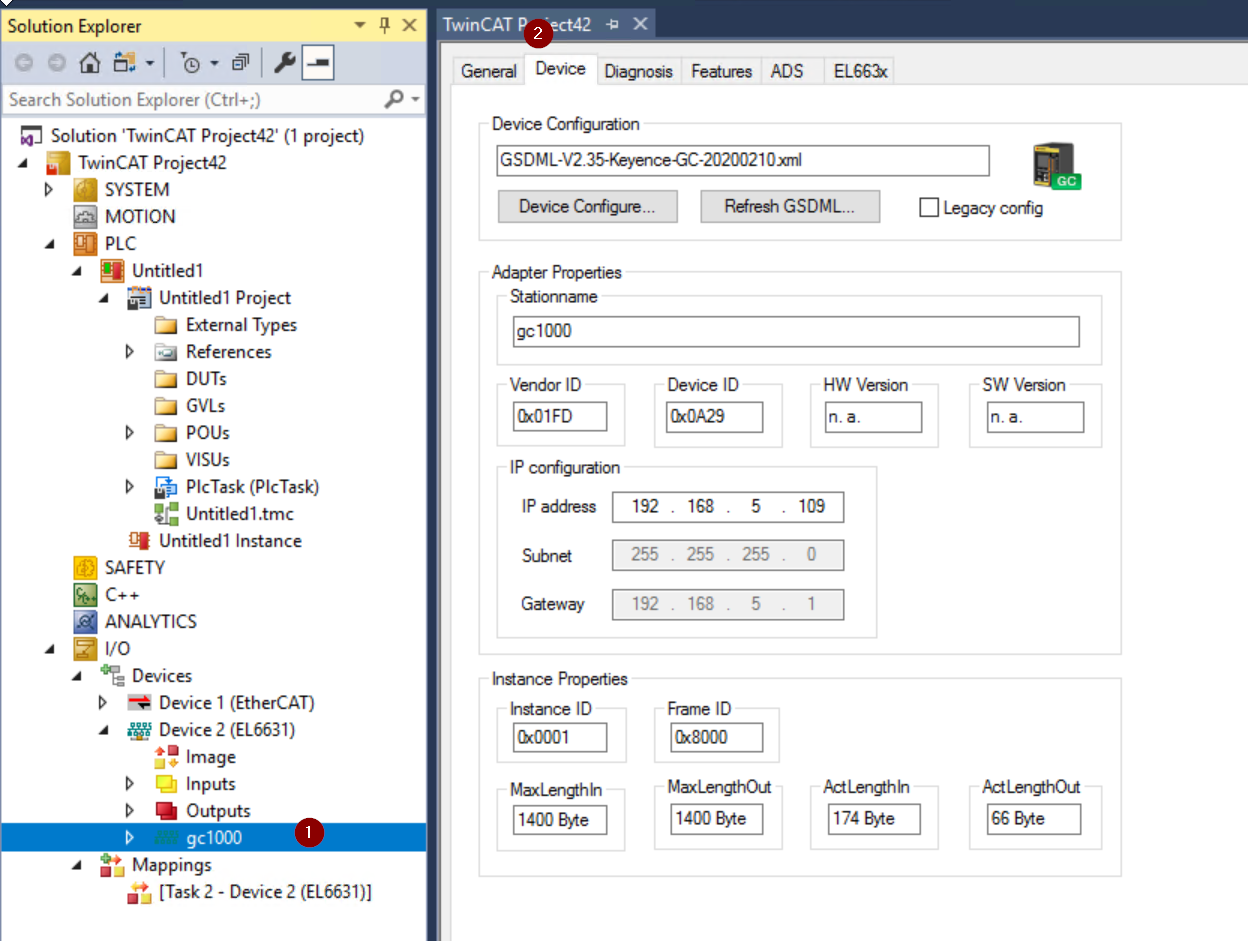This screenshot has height=941, width=1248.
Task: Select [Task 2 - Device 2 (EL6631)] mapping
Action: pos(264,892)
